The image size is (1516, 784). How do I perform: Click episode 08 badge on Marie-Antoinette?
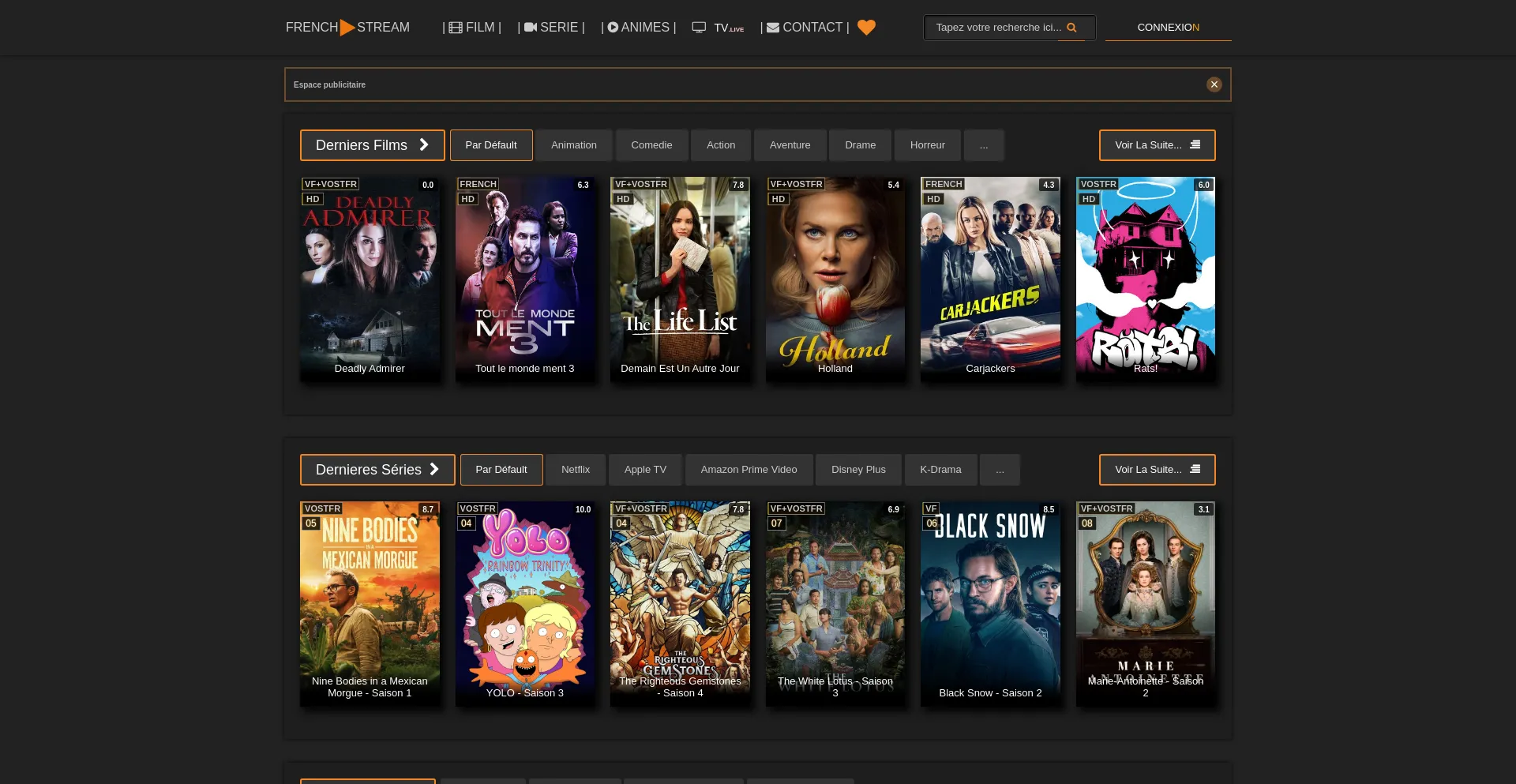(1087, 523)
